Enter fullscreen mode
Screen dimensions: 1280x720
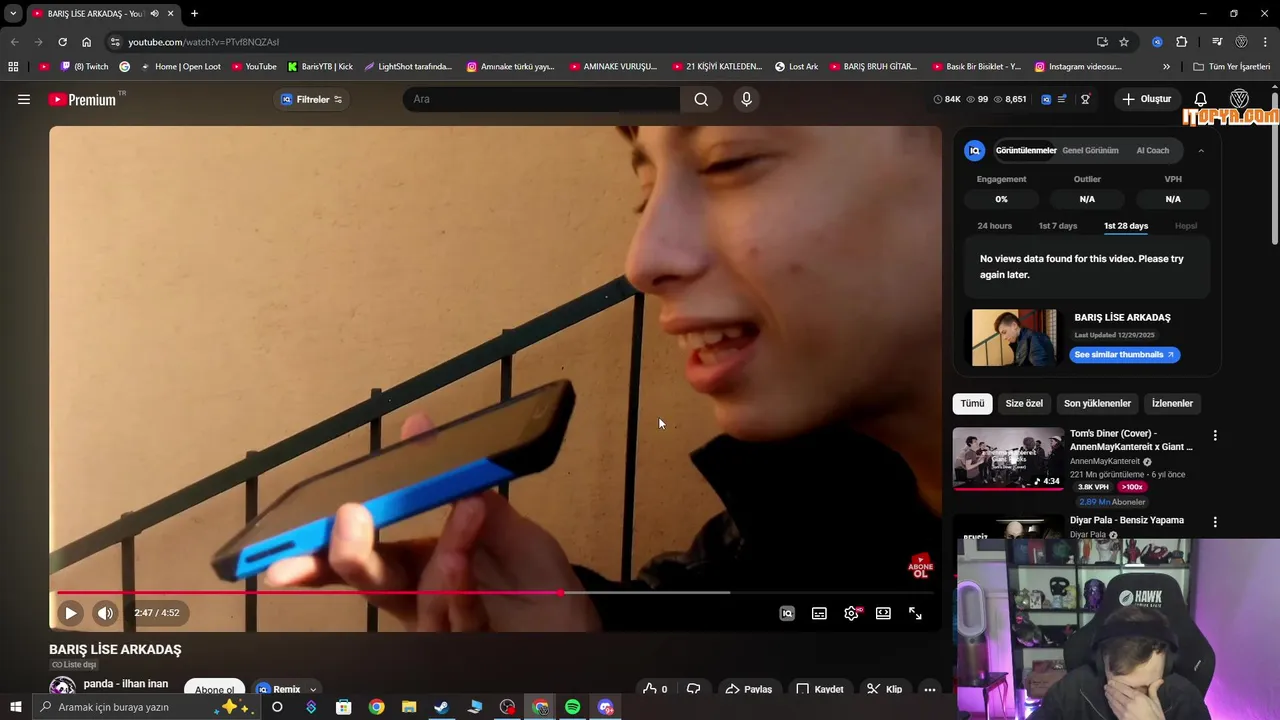(x=915, y=613)
